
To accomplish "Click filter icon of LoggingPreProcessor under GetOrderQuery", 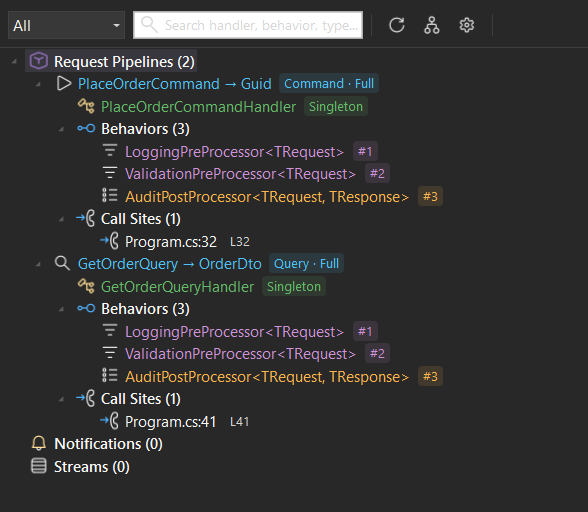I will point(110,331).
